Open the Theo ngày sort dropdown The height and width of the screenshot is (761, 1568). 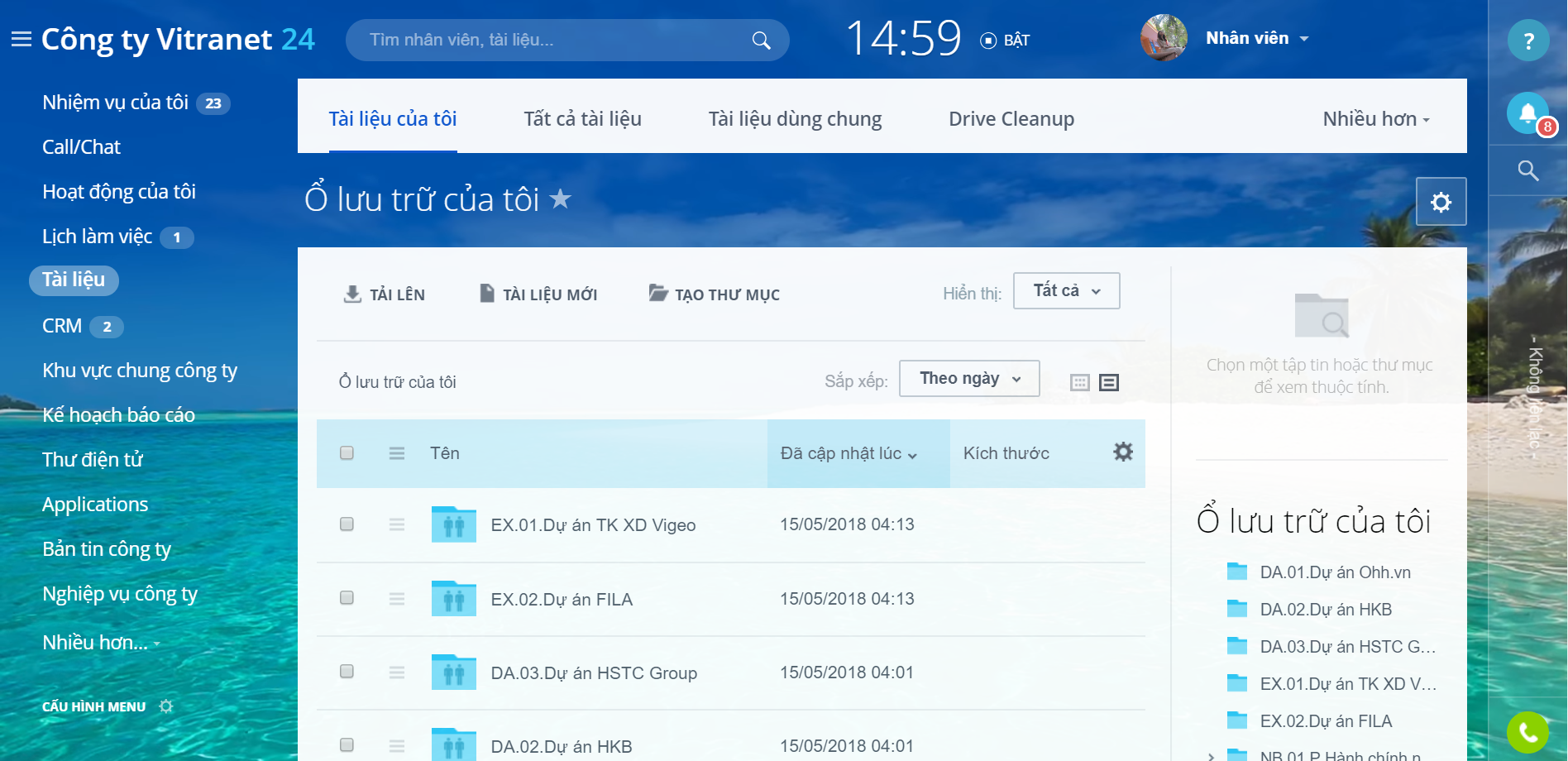(x=969, y=378)
